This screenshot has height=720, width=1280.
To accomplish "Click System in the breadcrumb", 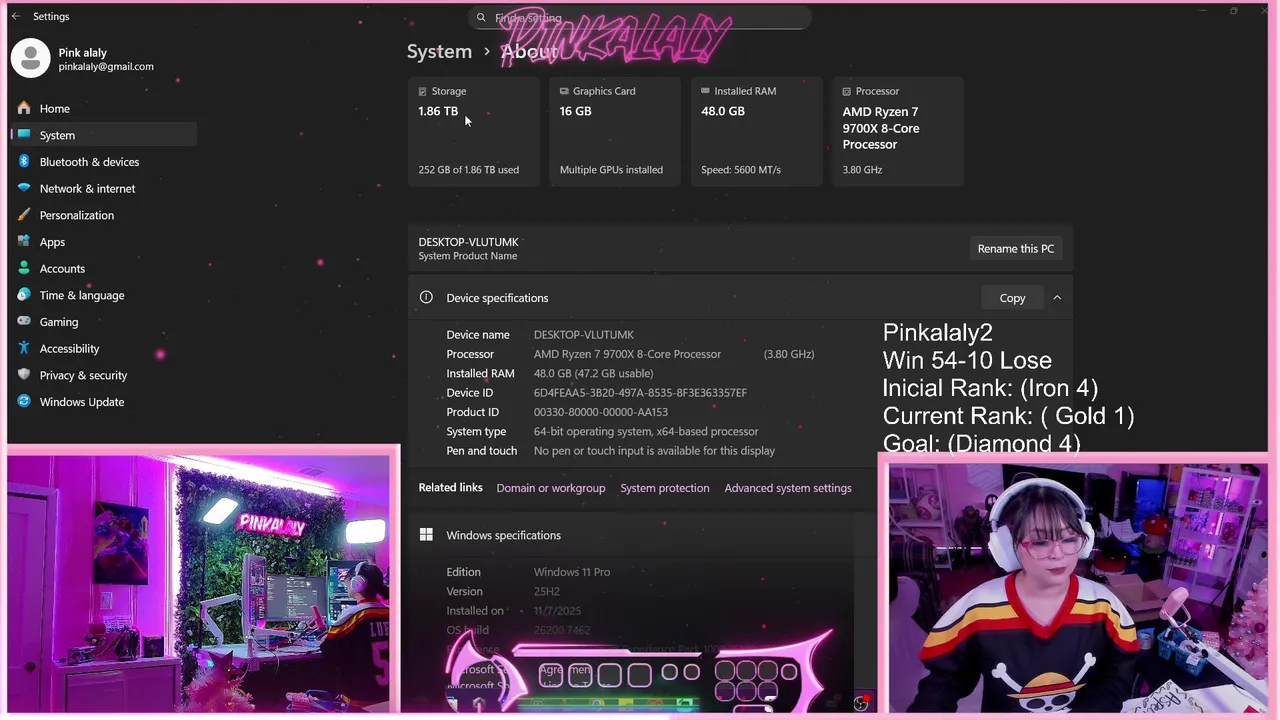I will point(439,52).
